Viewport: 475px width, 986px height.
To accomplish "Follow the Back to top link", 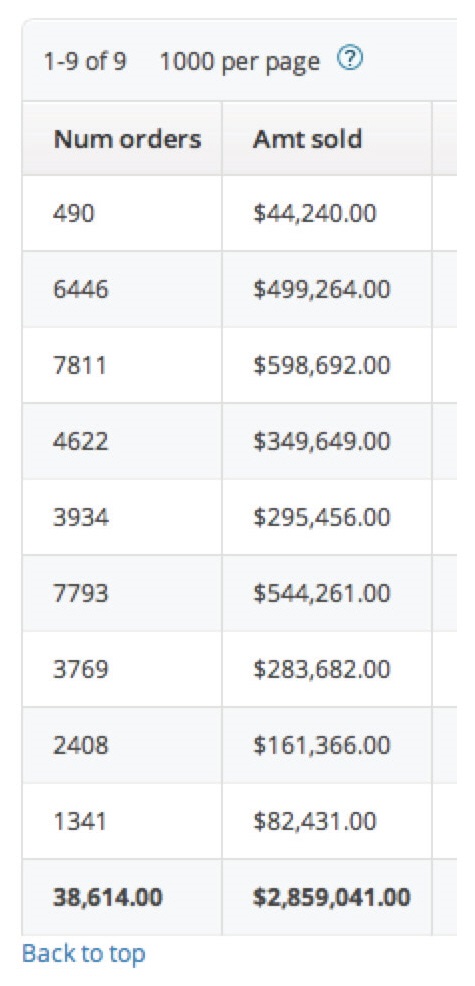I will [84, 953].
